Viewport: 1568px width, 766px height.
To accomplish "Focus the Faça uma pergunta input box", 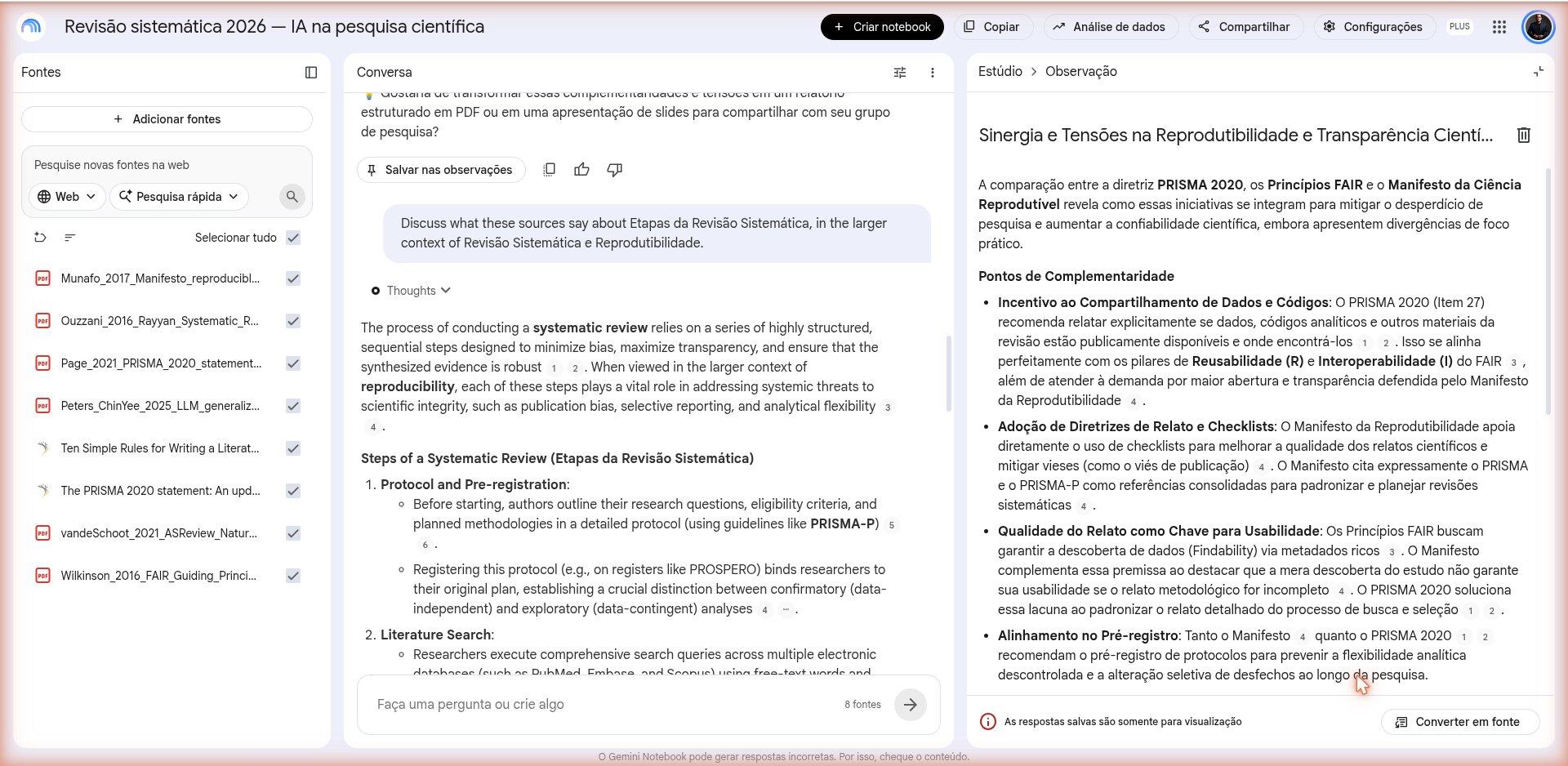I will tap(604, 705).
